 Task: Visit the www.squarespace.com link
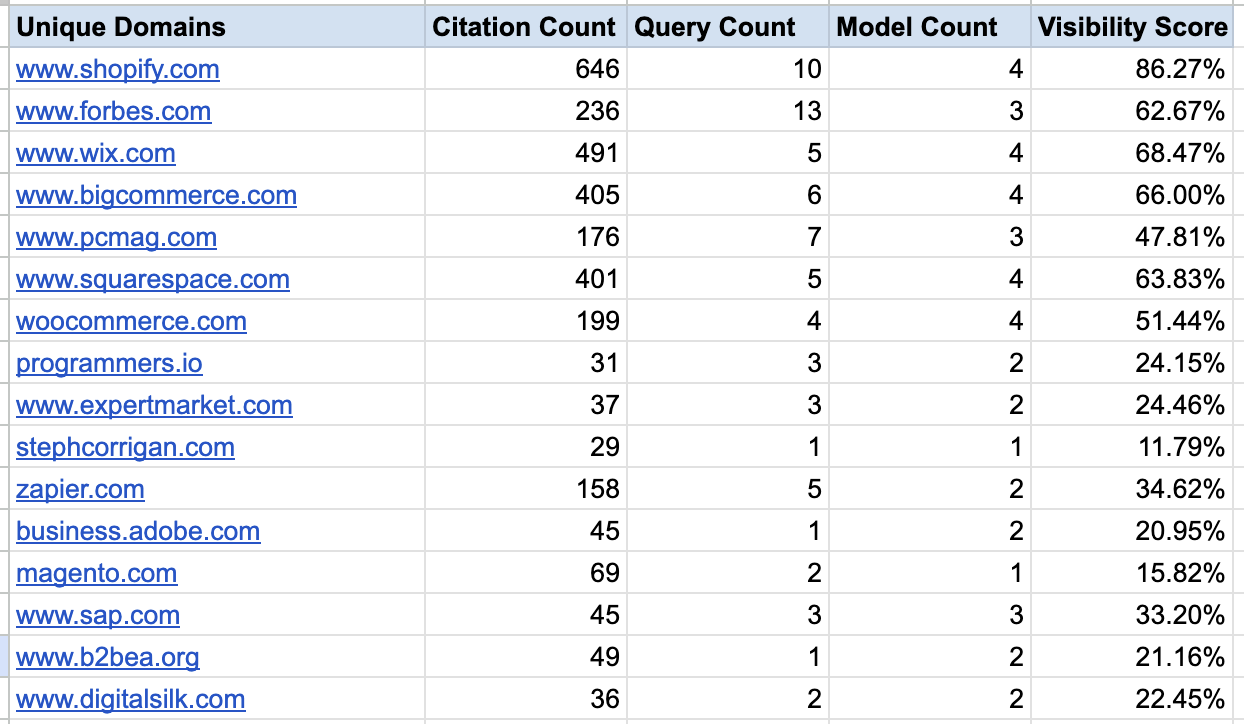[x=152, y=279]
